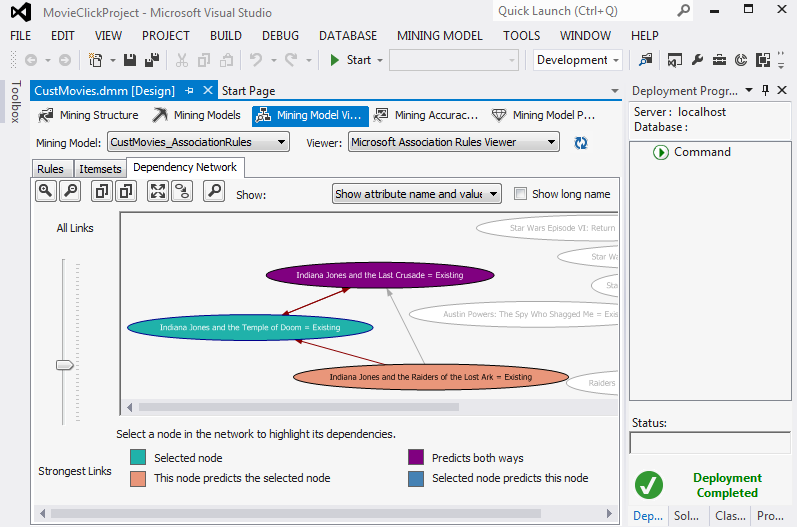
Task: Pin the Deployment Progress panel
Action: [x=765, y=90]
